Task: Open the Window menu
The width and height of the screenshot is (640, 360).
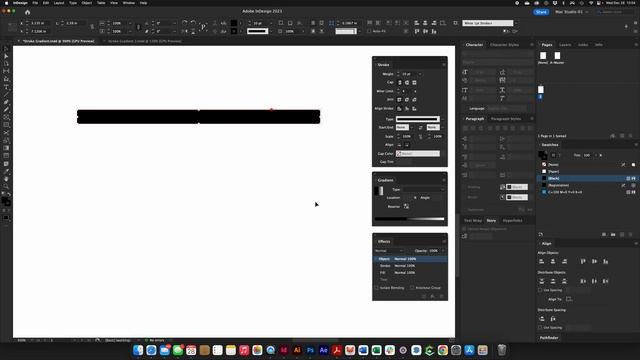Action: [129, 3]
